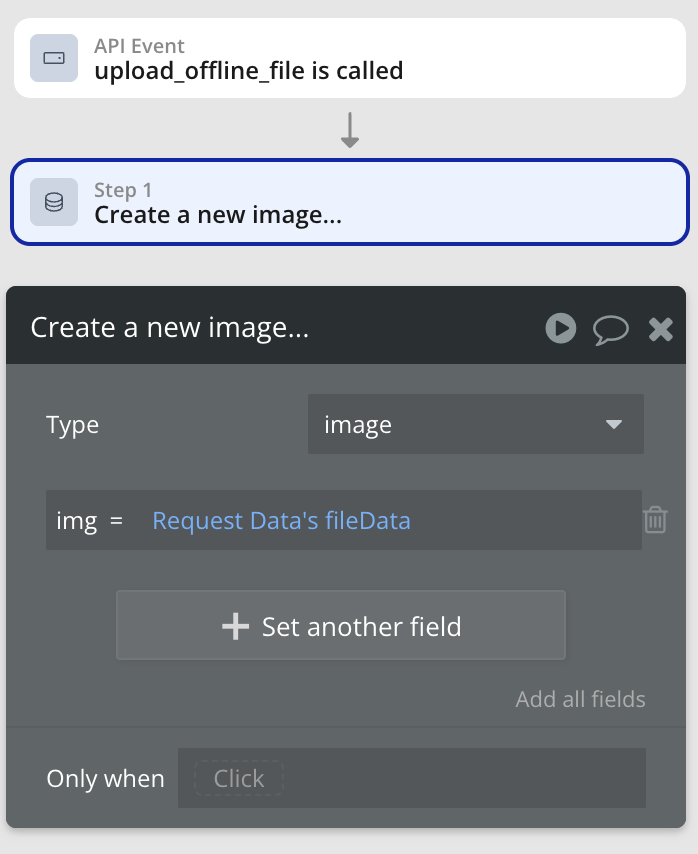Image resolution: width=698 pixels, height=854 pixels.
Task: Click the Only when label
Action: point(105,779)
